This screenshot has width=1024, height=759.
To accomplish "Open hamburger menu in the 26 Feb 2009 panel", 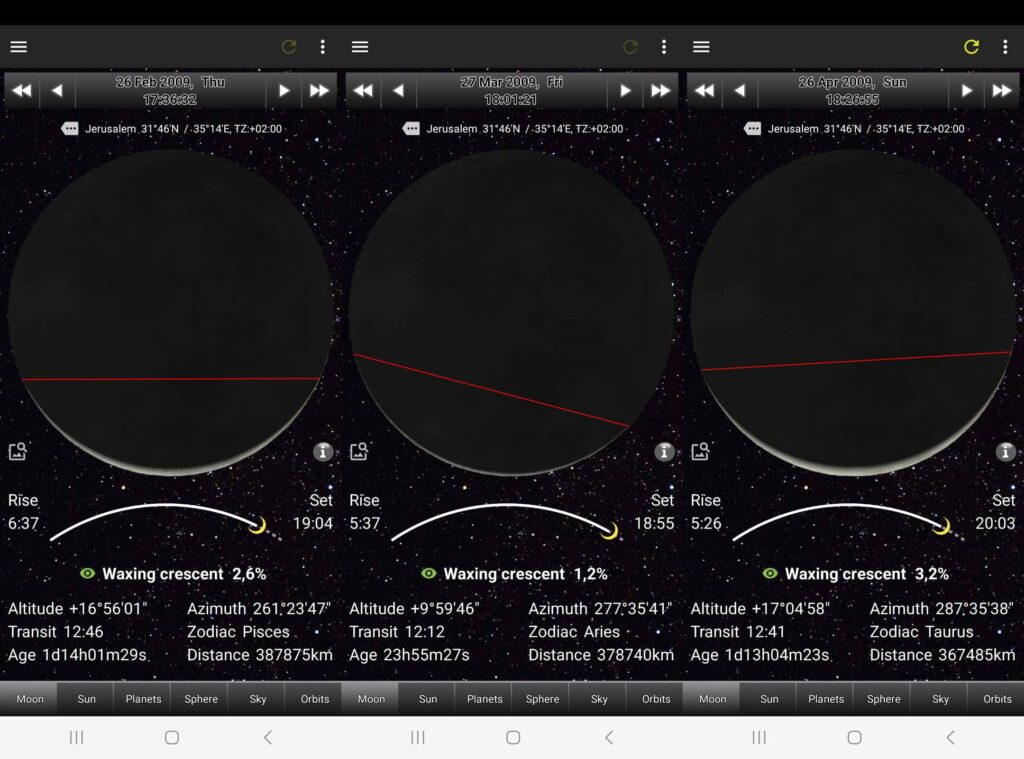I will (18, 47).
